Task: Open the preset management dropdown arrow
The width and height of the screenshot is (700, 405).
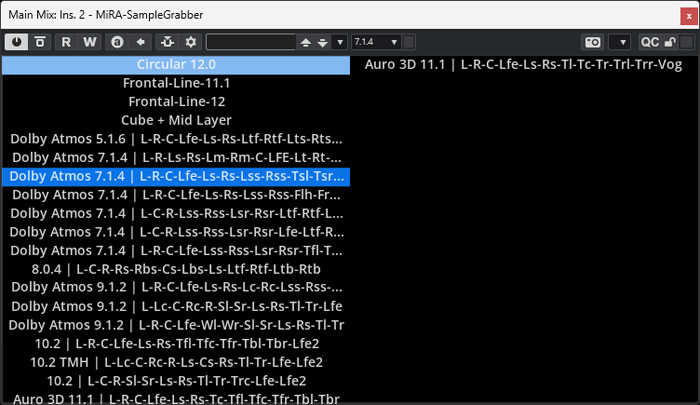Action: pos(340,42)
